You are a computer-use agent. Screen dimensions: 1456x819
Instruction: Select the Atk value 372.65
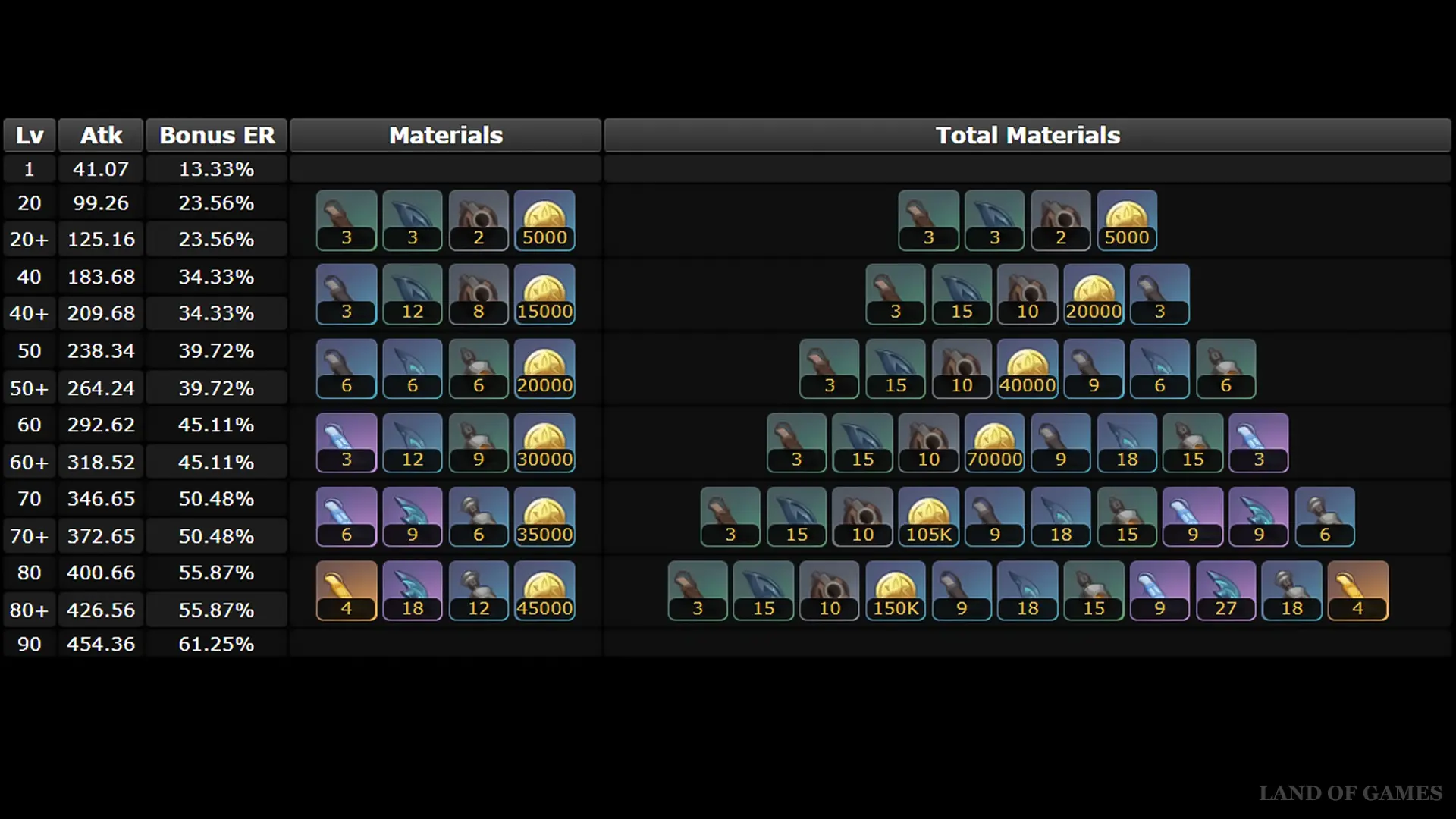coord(101,536)
